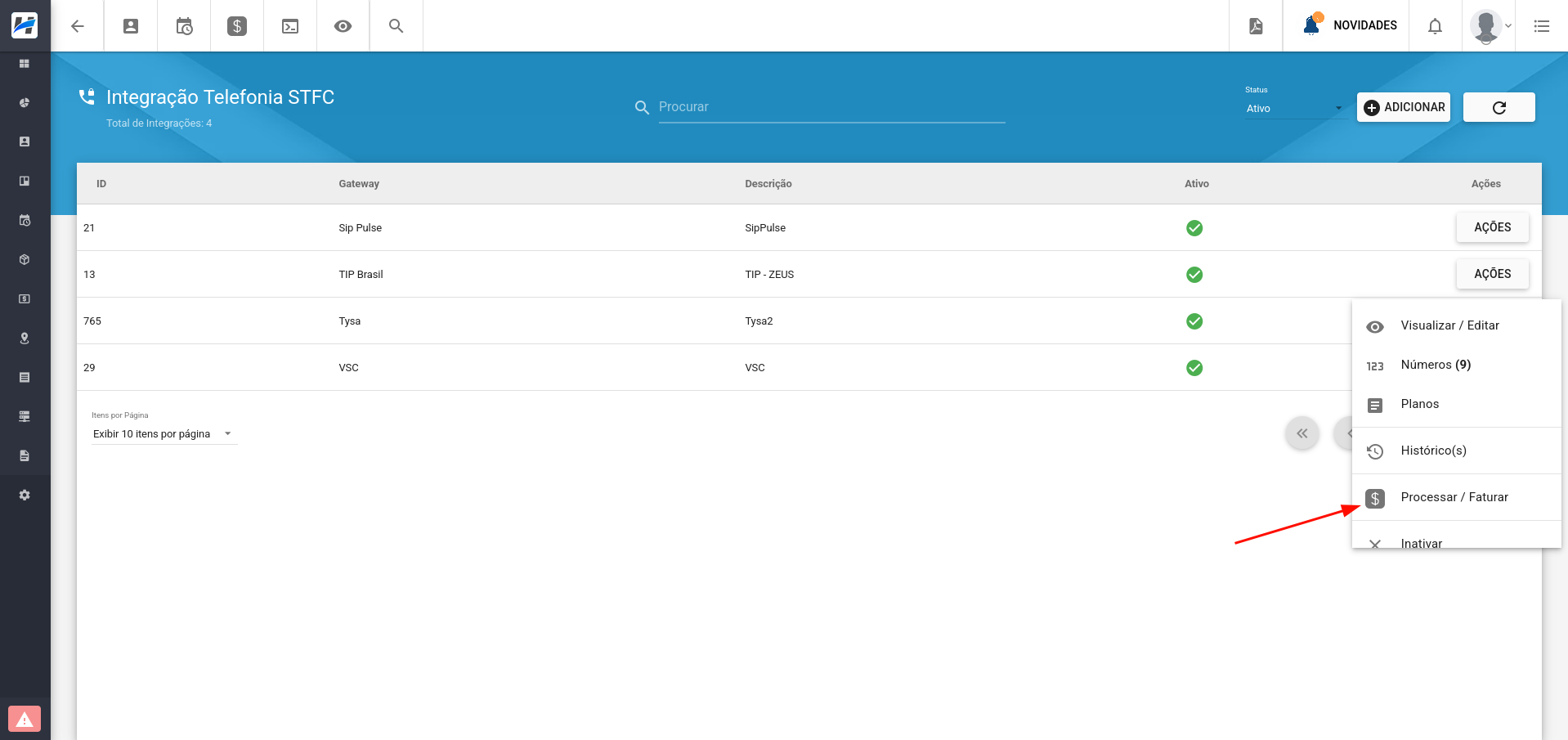Open the user avatar account menu
Viewport: 1568px width, 740px height.
pyautogui.click(x=1490, y=26)
